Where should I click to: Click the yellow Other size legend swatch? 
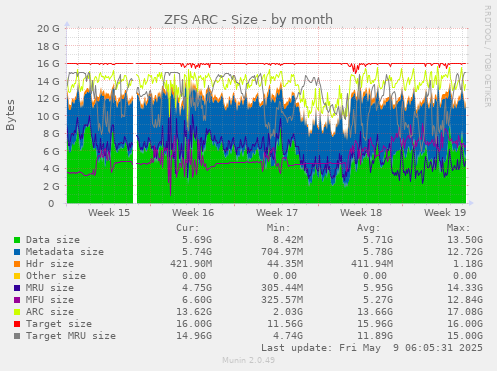(x=17, y=276)
